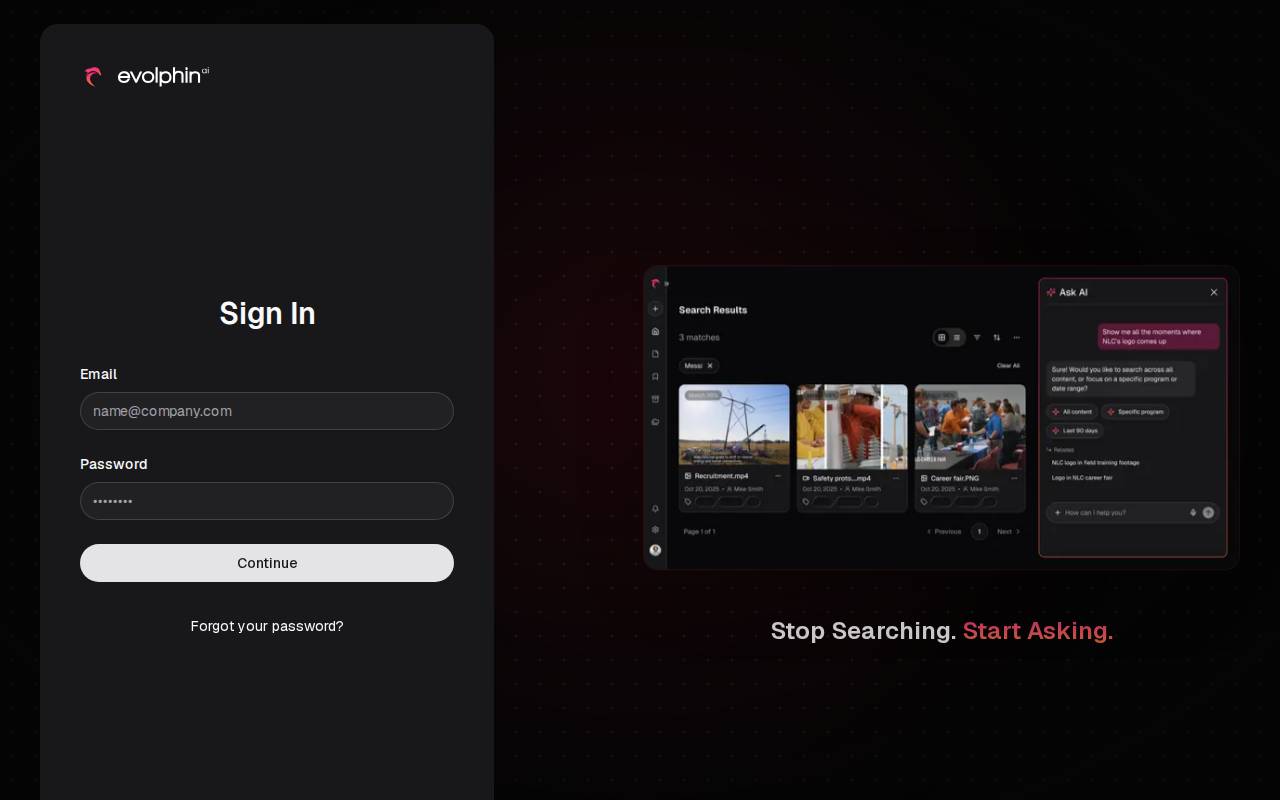Viewport: 1280px width, 800px height.
Task: Click the product preview screenshot image
Action: pos(941,418)
